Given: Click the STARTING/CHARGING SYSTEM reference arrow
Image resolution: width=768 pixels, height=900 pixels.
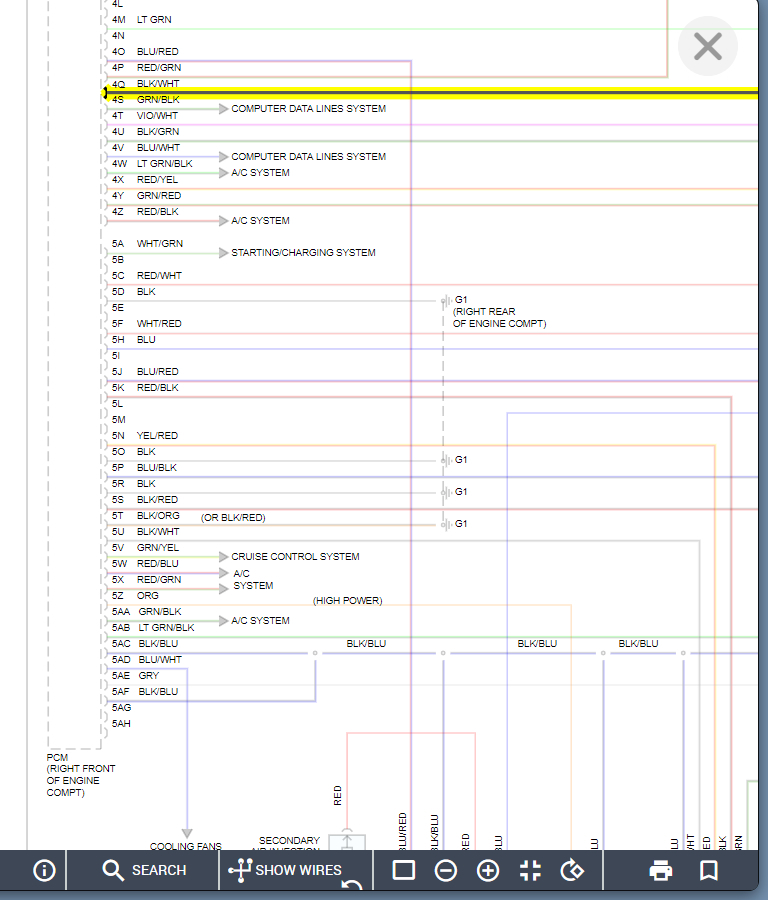Looking at the screenshot, I should pos(223,253).
